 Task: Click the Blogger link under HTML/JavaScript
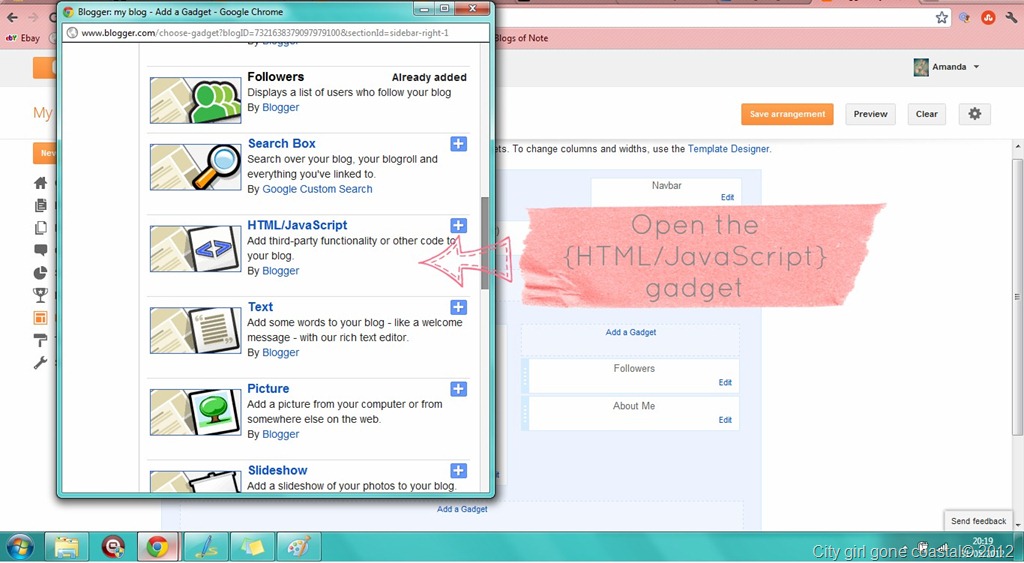[281, 270]
